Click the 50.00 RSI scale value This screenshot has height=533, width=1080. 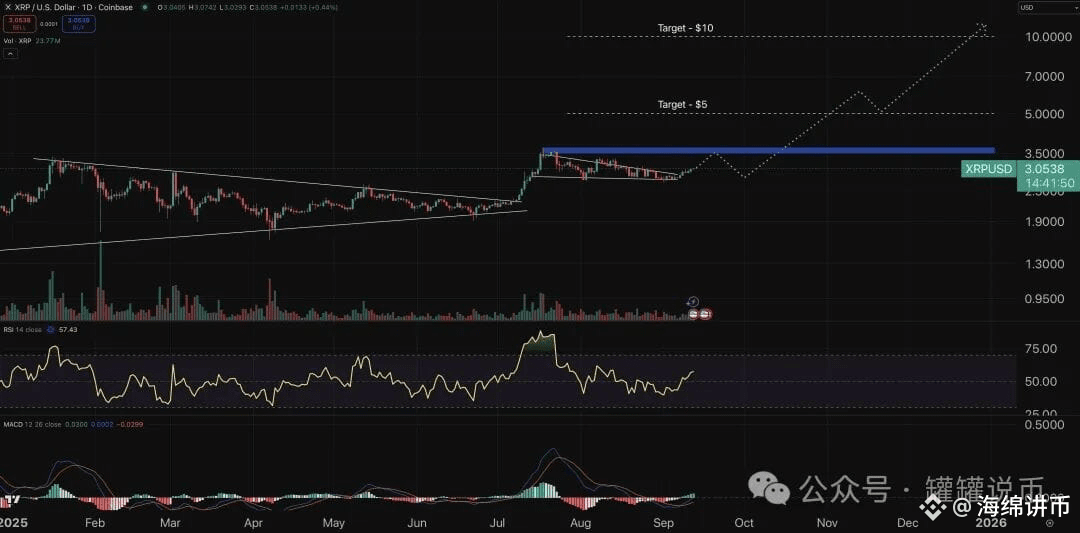click(1043, 382)
